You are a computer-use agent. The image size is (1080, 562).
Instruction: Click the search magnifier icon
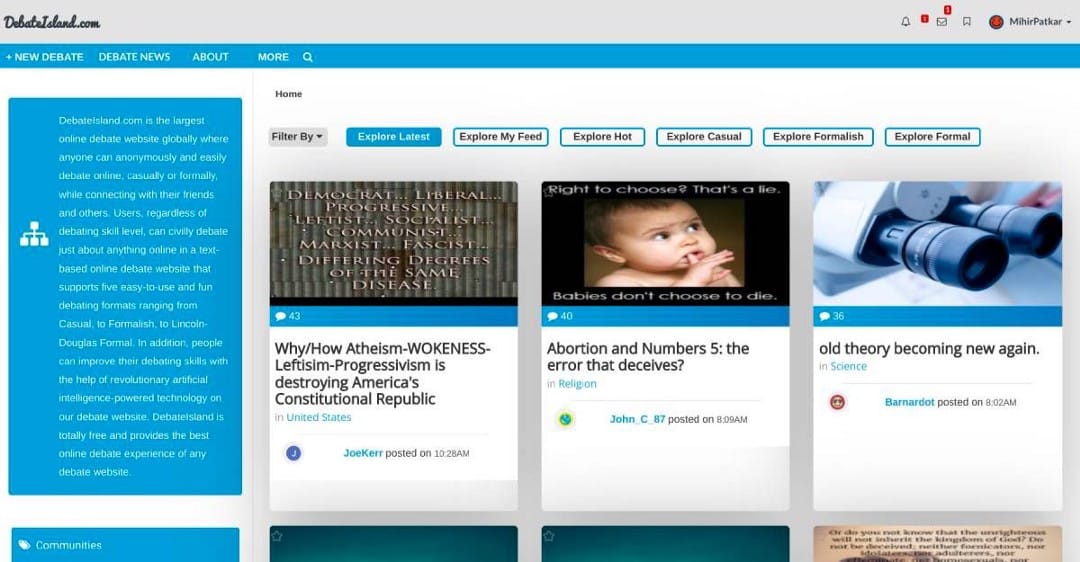[x=307, y=57]
